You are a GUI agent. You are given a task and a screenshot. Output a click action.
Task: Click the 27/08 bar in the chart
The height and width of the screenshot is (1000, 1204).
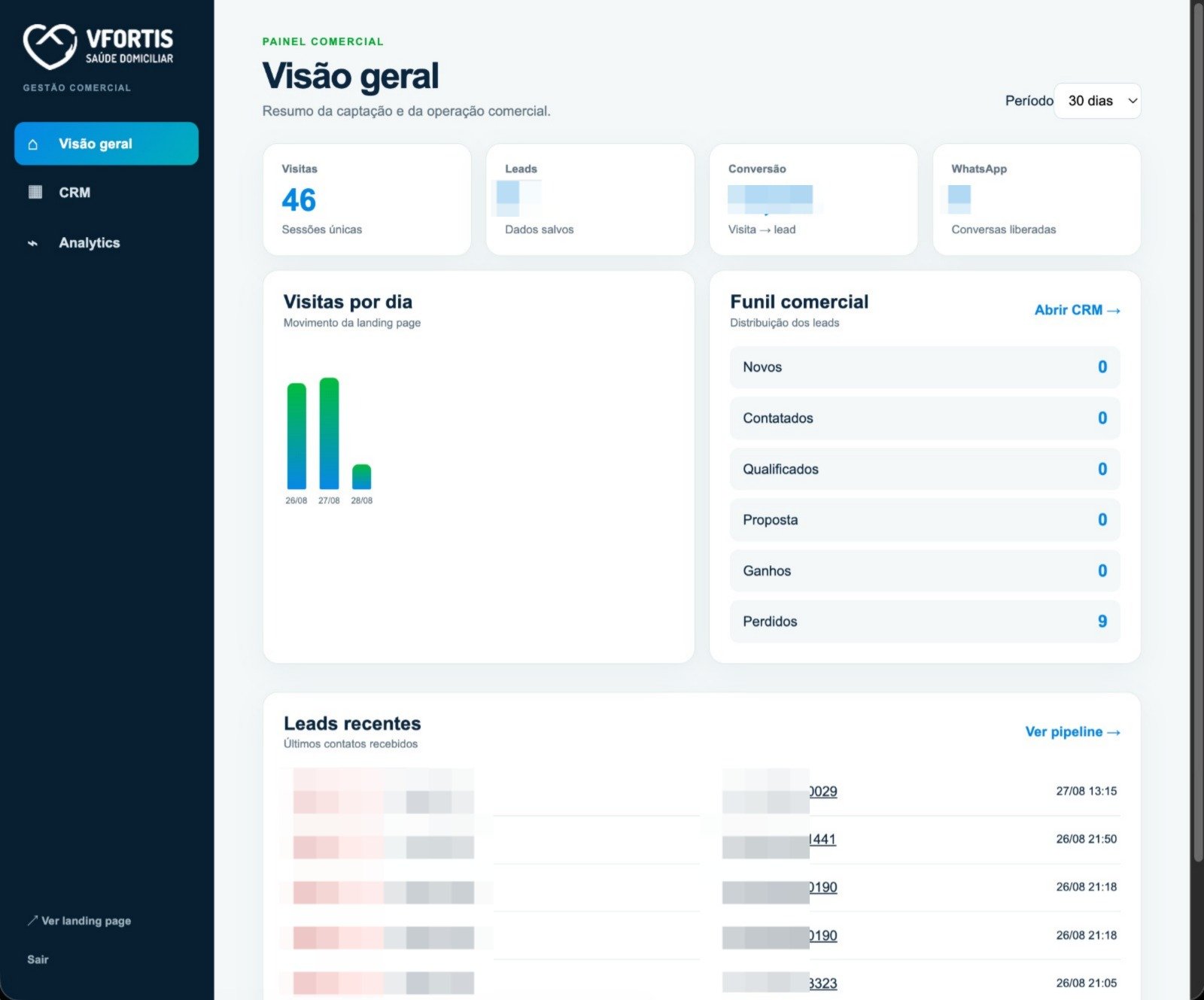[329, 433]
